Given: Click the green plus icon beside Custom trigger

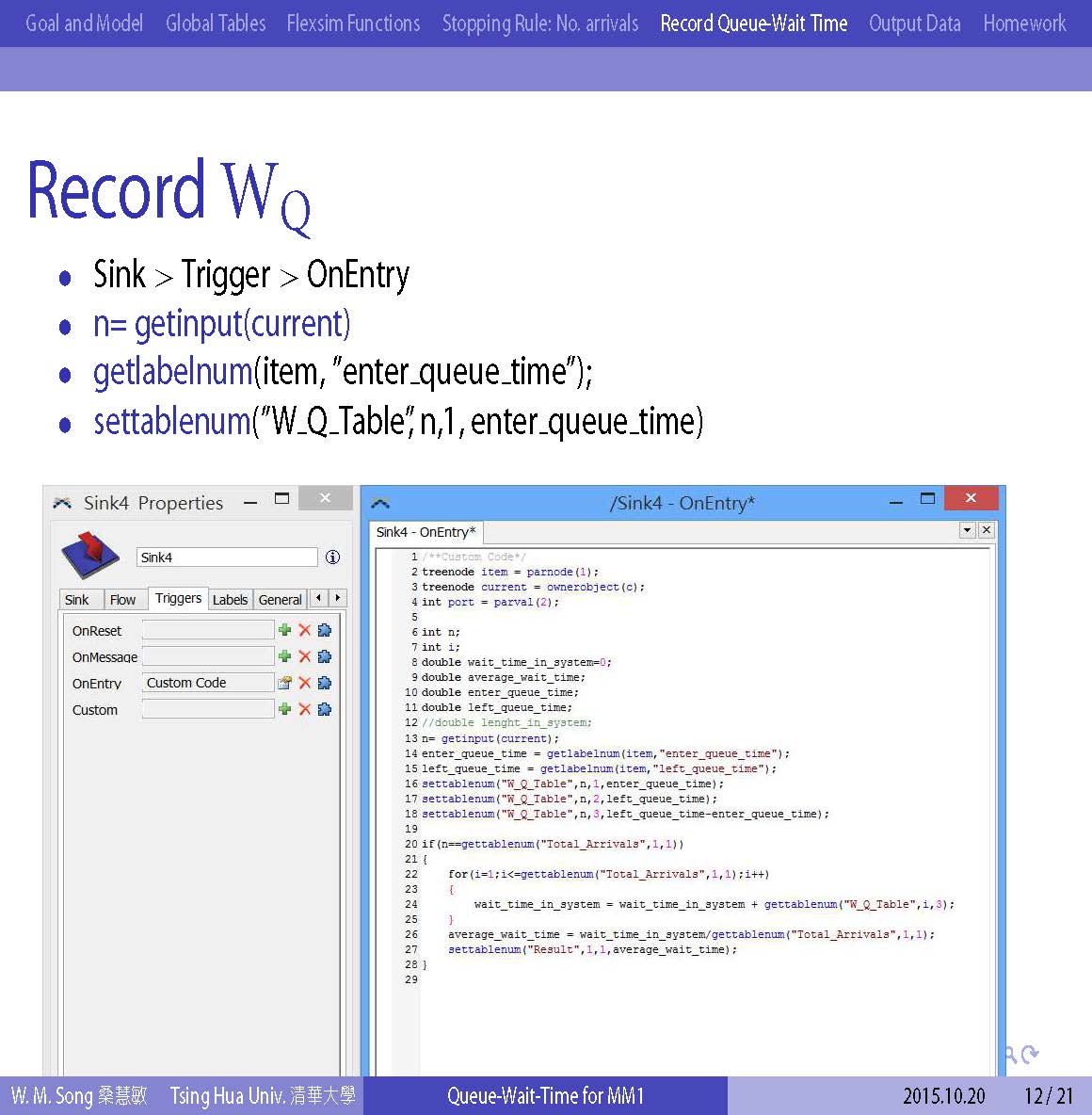Looking at the screenshot, I should click(284, 709).
